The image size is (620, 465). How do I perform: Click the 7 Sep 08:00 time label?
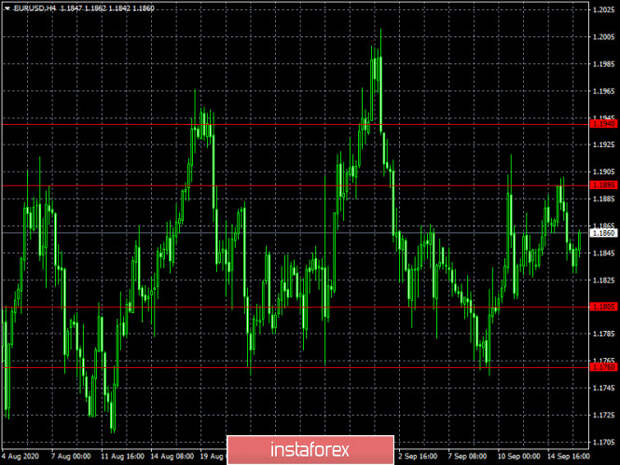pyautogui.click(x=468, y=456)
